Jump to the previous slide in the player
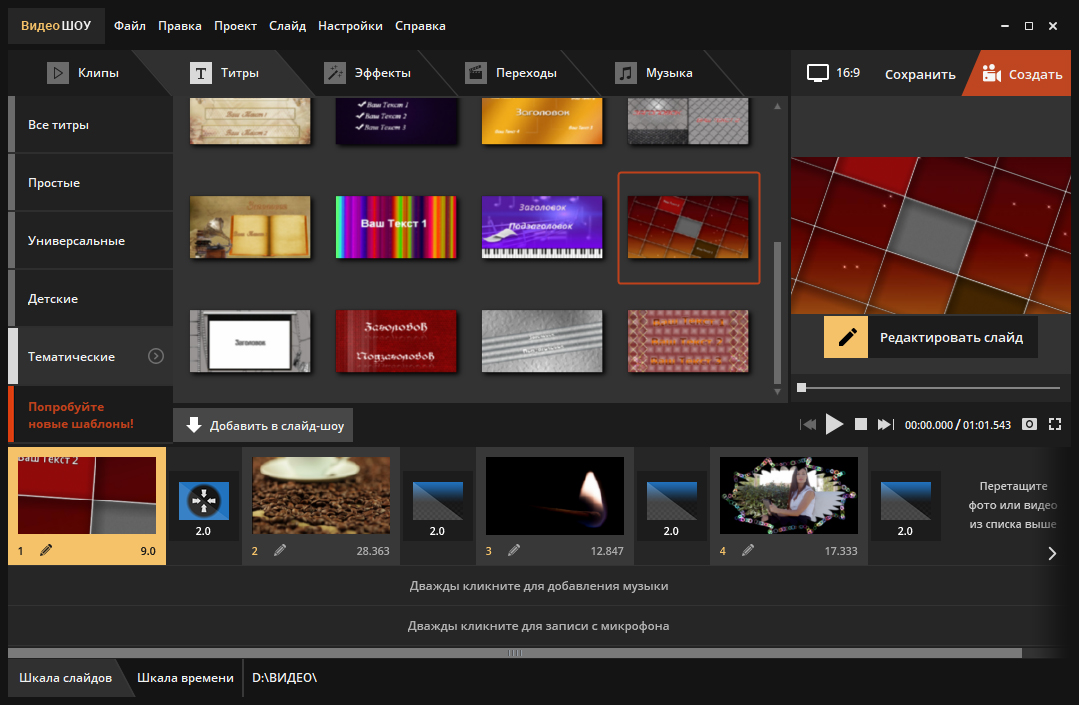This screenshot has height=705, width=1079. coord(808,424)
